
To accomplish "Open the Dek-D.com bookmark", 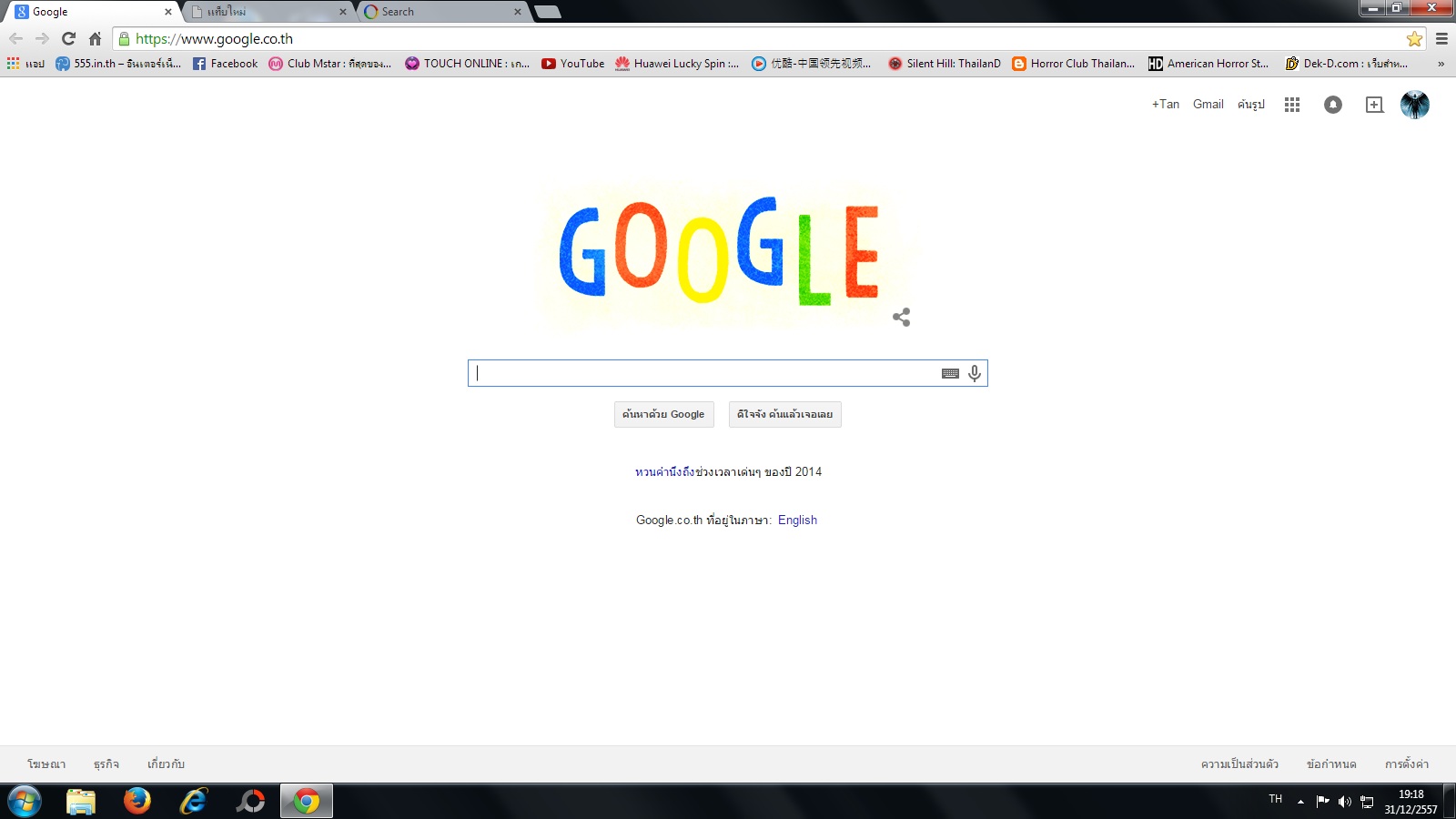I will (1347, 64).
